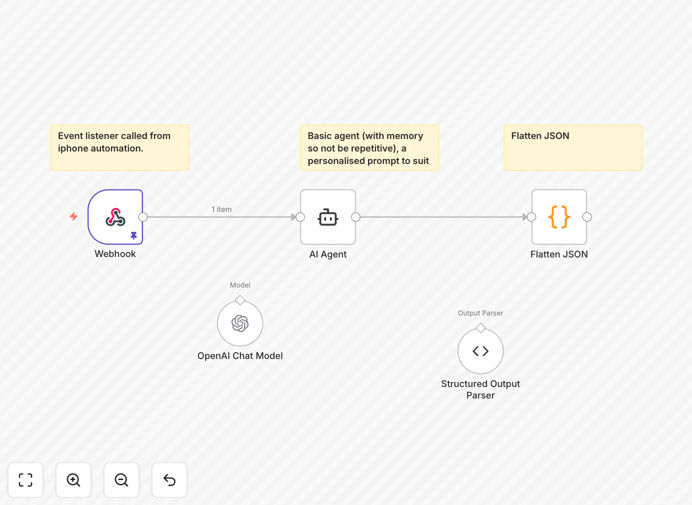This screenshot has height=505, width=692.
Task: Zoom in on the canvas
Action: (73, 480)
